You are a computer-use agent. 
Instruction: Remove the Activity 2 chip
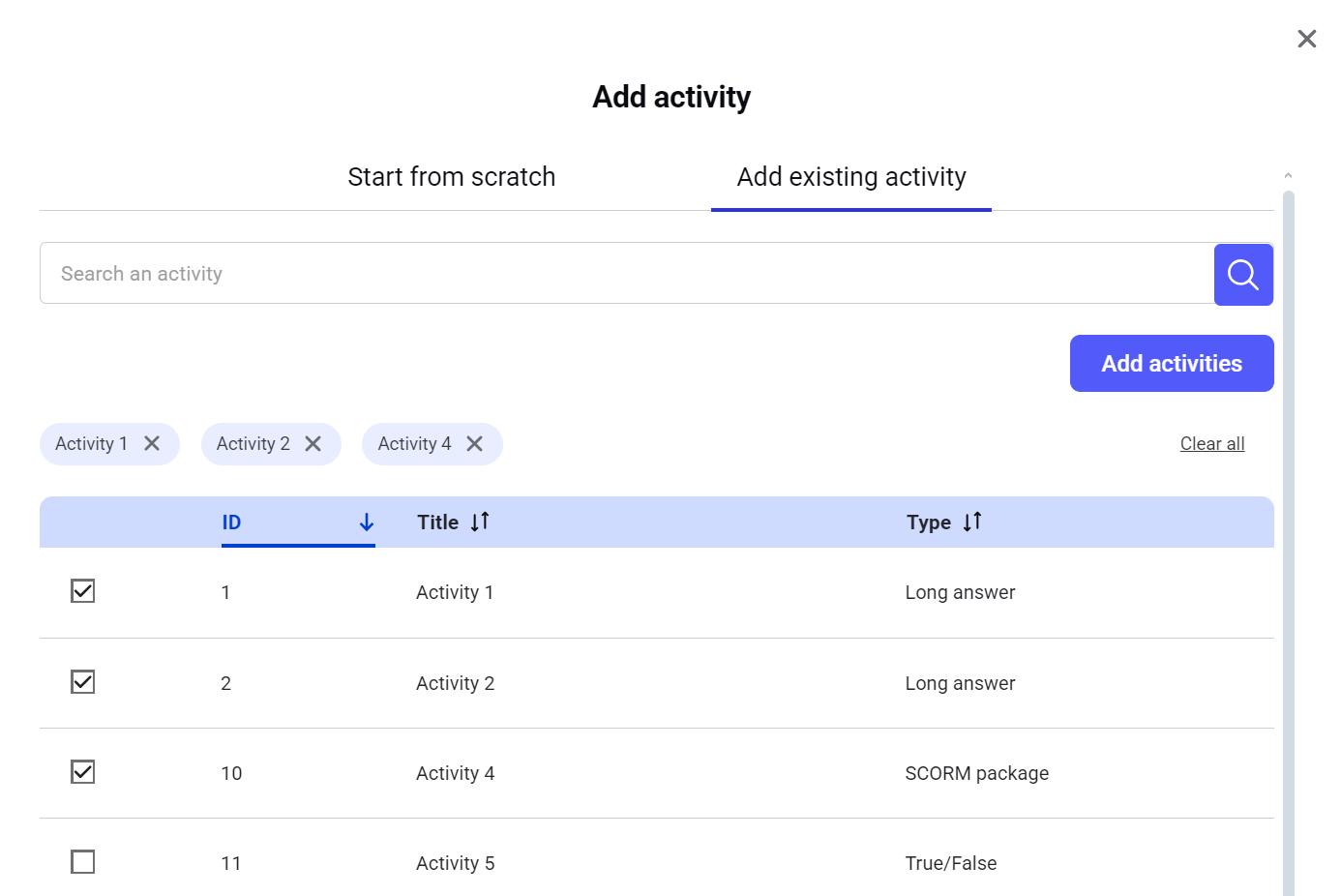[x=313, y=443]
